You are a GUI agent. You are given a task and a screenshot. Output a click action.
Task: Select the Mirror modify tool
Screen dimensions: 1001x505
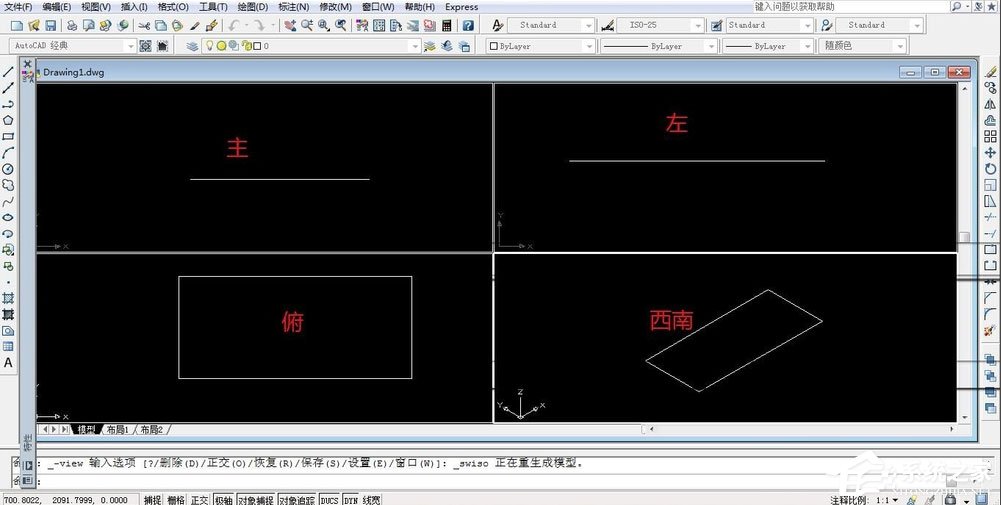coord(990,104)
